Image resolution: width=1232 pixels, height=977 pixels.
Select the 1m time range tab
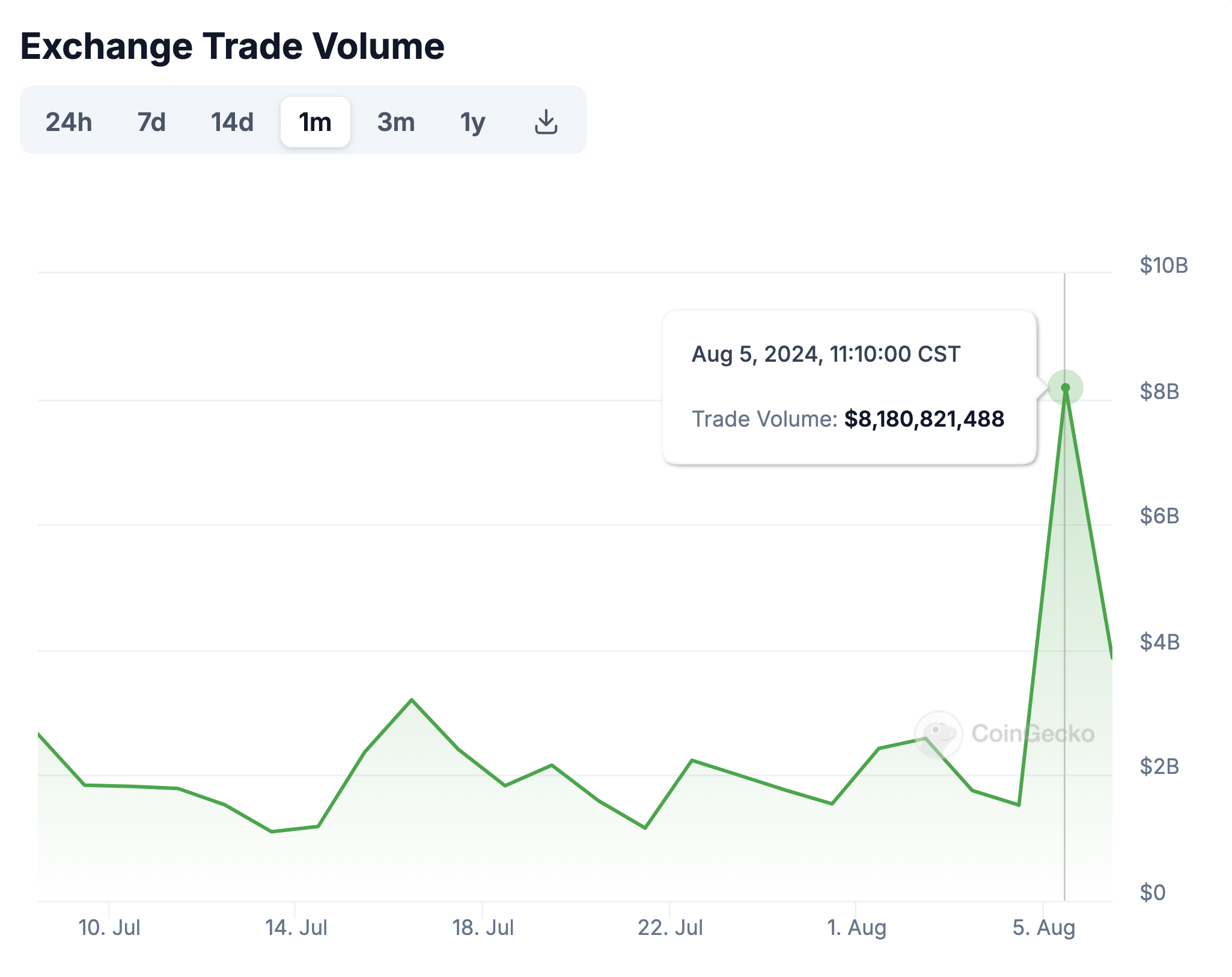[x=315, y=122]
